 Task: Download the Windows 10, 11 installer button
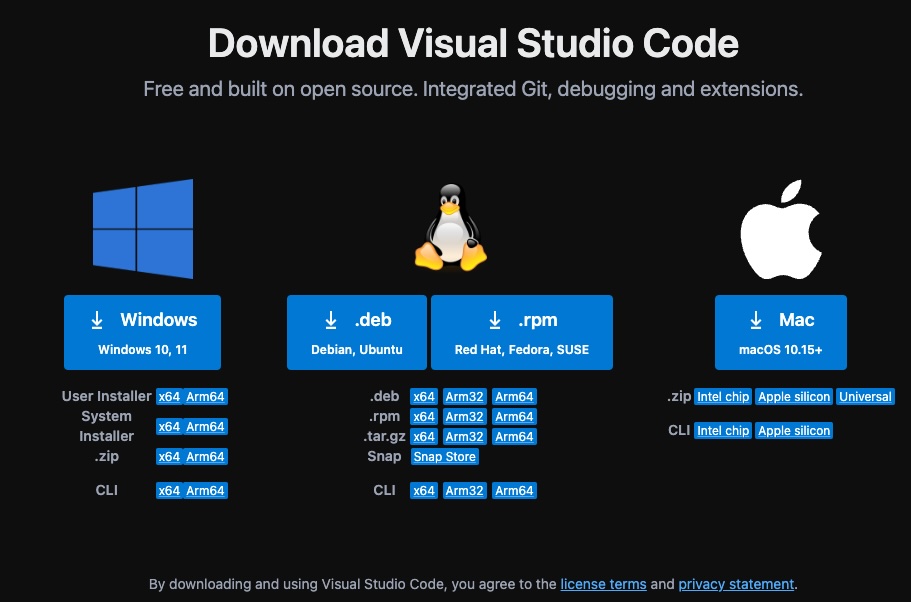(x=142, y=332)
